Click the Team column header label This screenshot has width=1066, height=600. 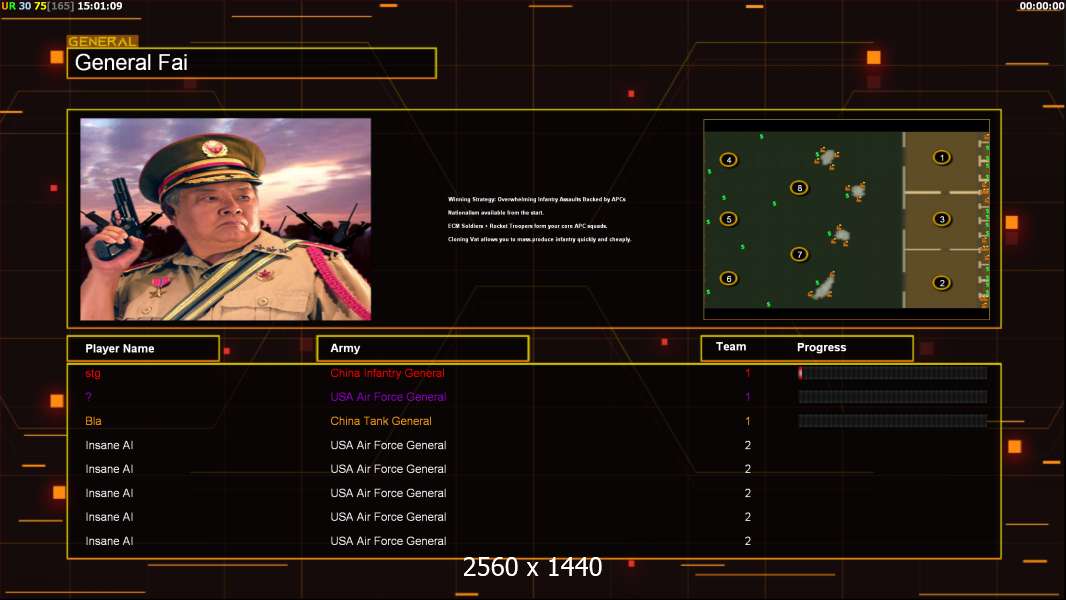[x=731, y=347]
